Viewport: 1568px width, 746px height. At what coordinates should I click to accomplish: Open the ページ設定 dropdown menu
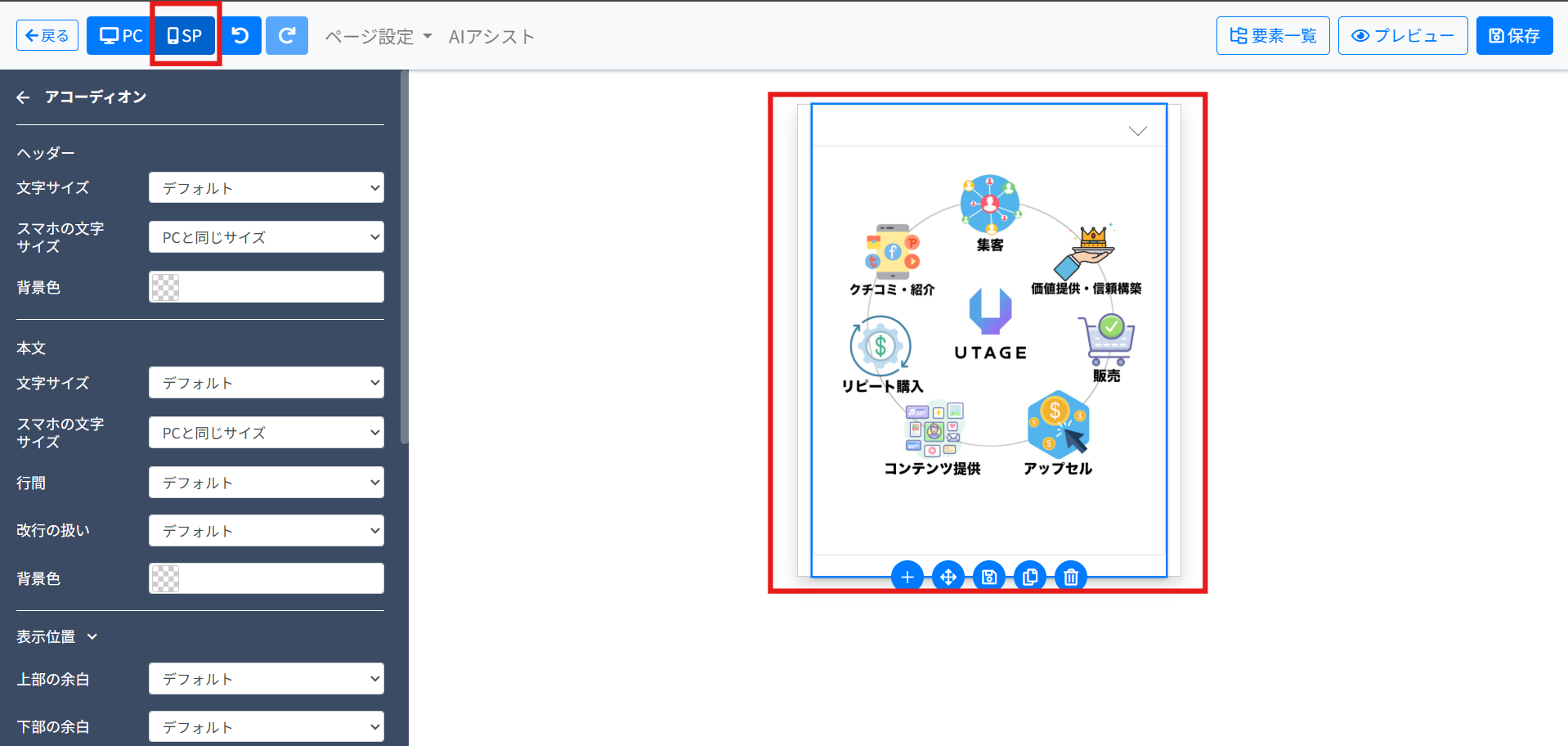point(379,37)
